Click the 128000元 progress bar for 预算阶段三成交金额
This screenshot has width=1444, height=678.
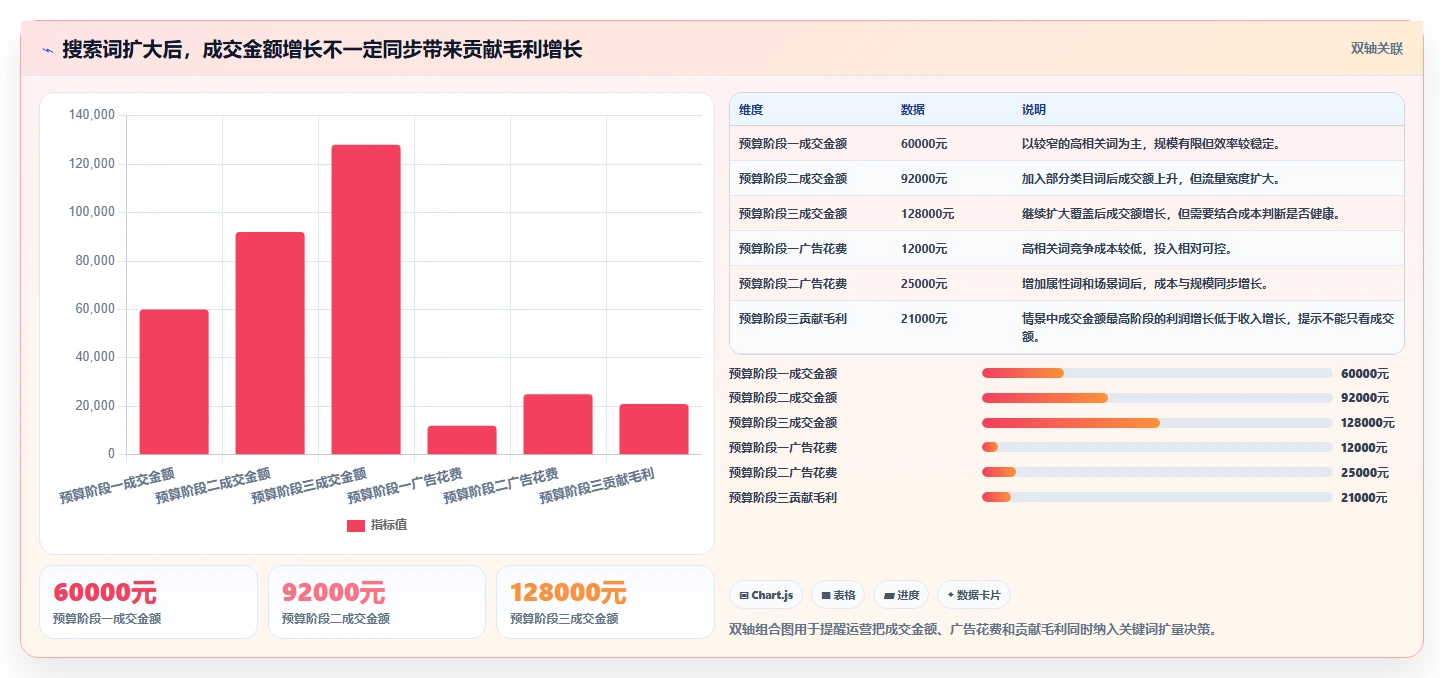tap(1157, 423)
